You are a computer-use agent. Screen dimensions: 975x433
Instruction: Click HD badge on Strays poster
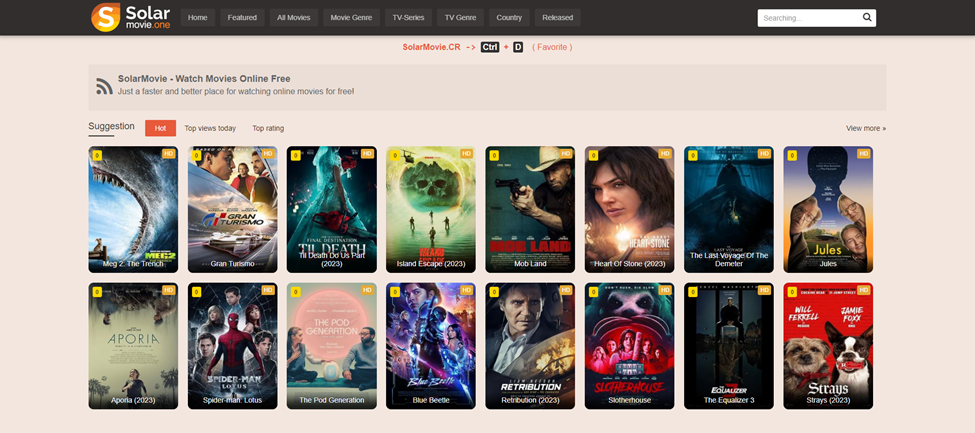point(864,290)
